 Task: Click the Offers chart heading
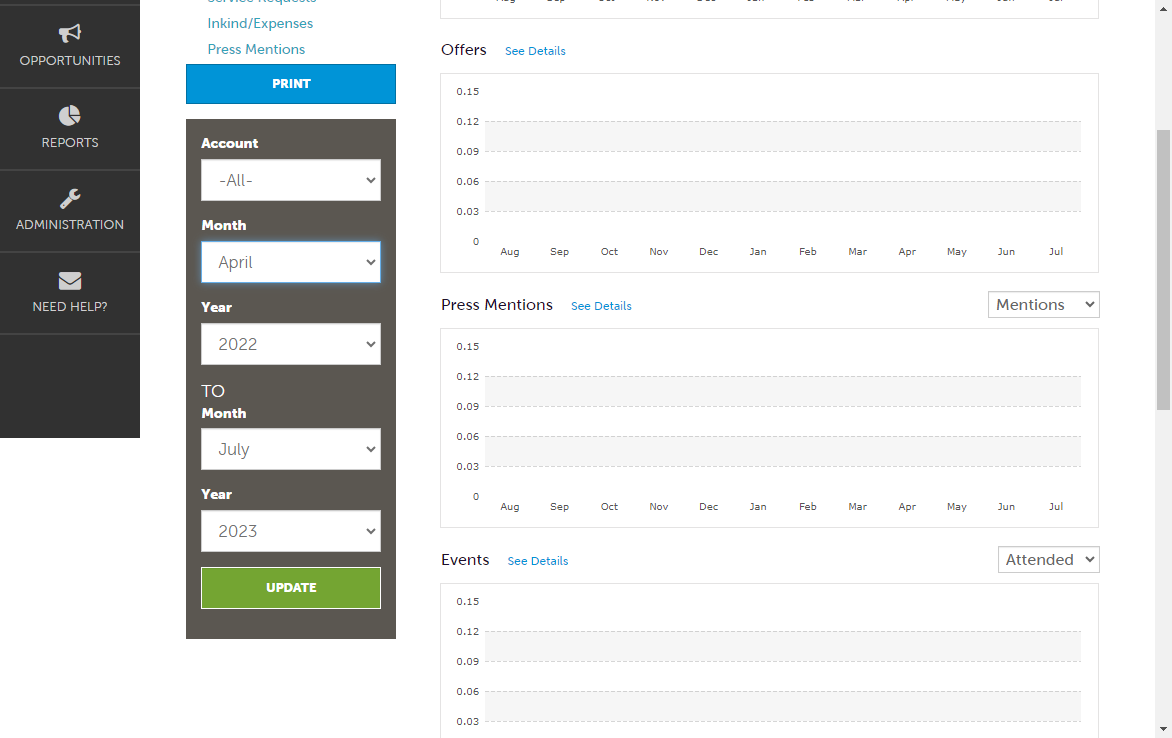pos(463,49)
